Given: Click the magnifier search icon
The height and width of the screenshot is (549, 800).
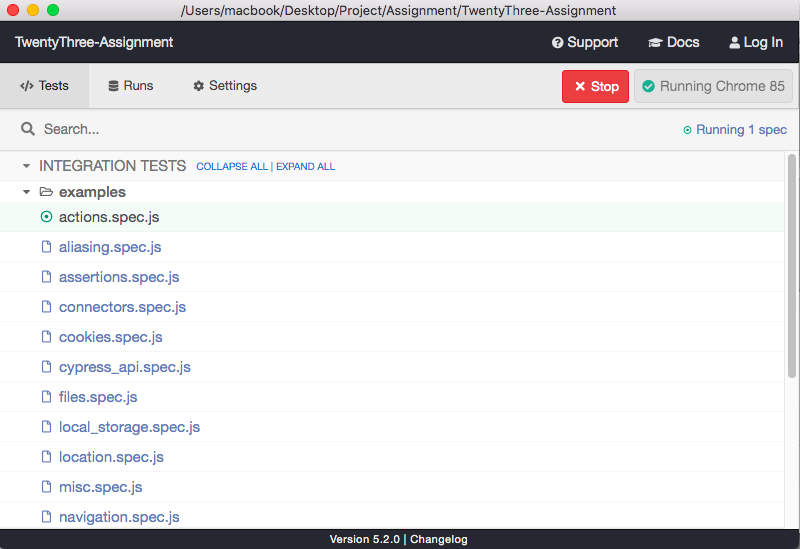Looking at the screenshot, I should [x=28, y=129].
